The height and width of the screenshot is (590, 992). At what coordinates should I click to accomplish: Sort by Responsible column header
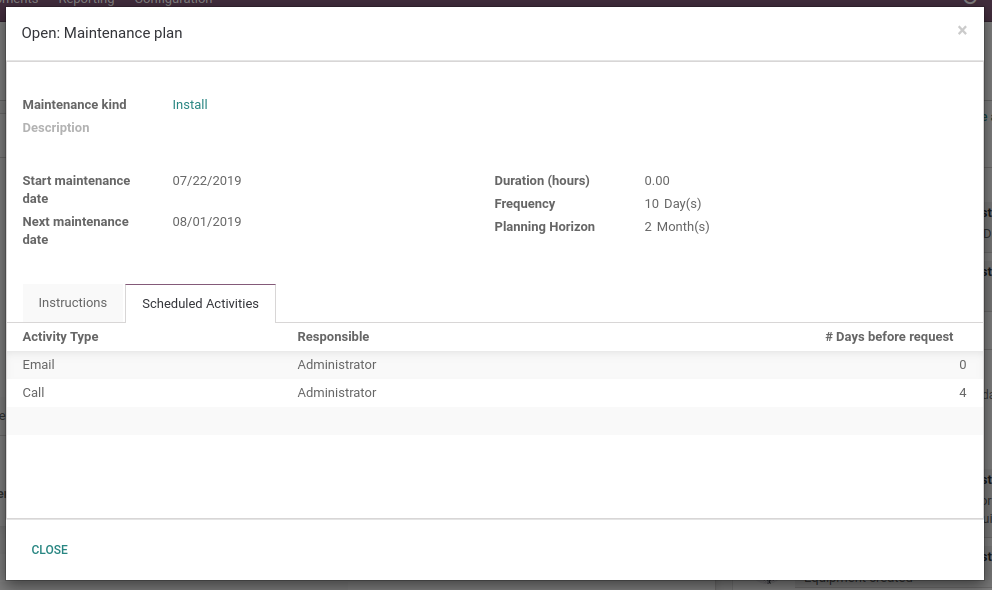[333, 336]
